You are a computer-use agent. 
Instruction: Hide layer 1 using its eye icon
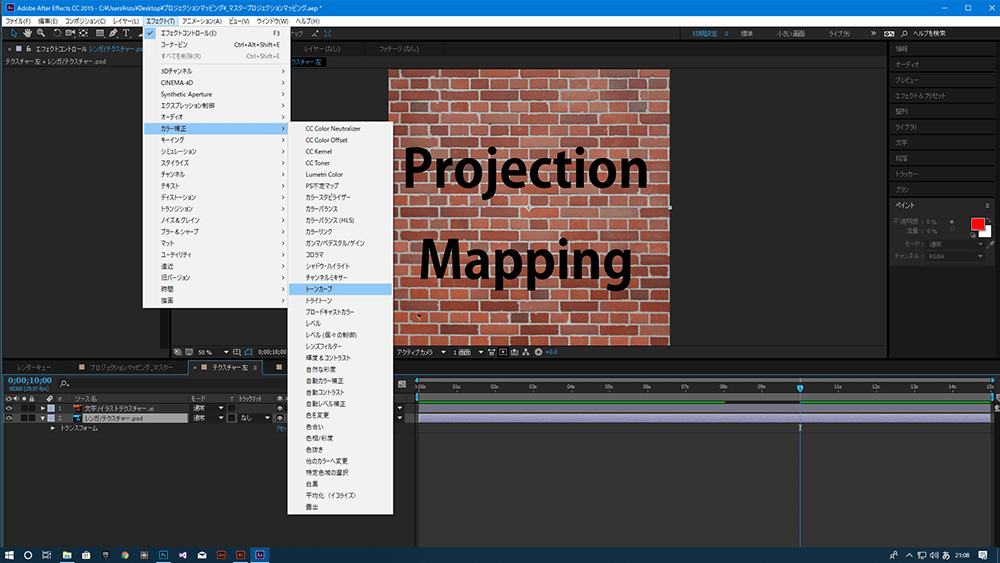(9, 408)
